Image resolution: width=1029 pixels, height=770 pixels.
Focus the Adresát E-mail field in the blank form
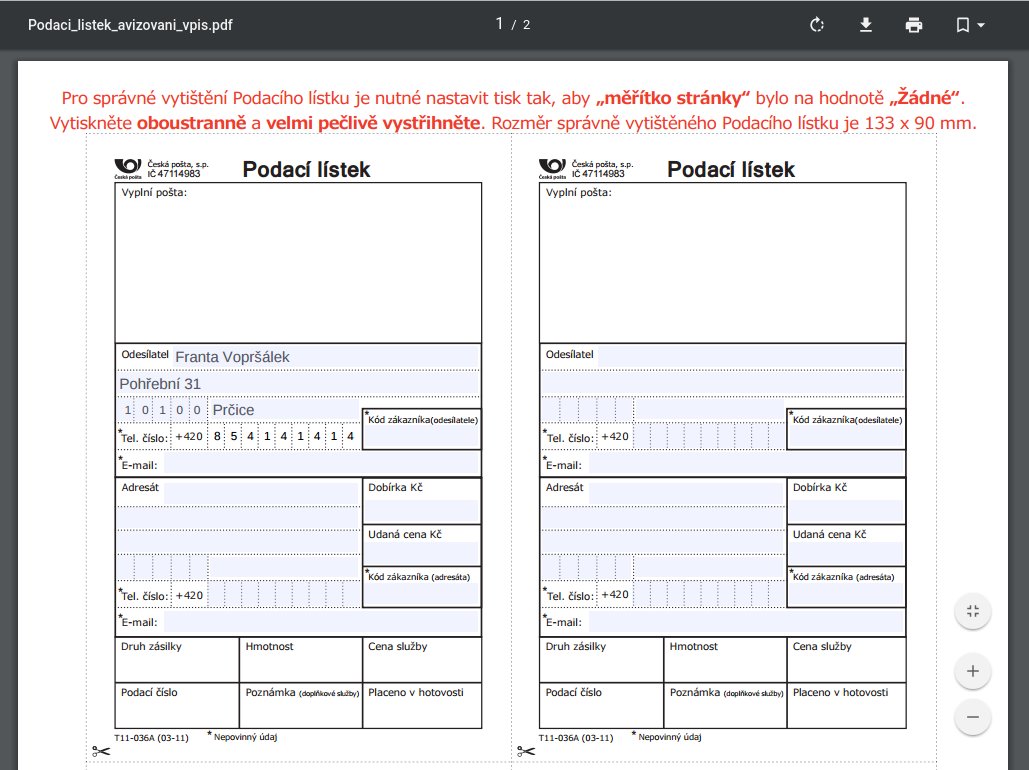tap(746, 622)
